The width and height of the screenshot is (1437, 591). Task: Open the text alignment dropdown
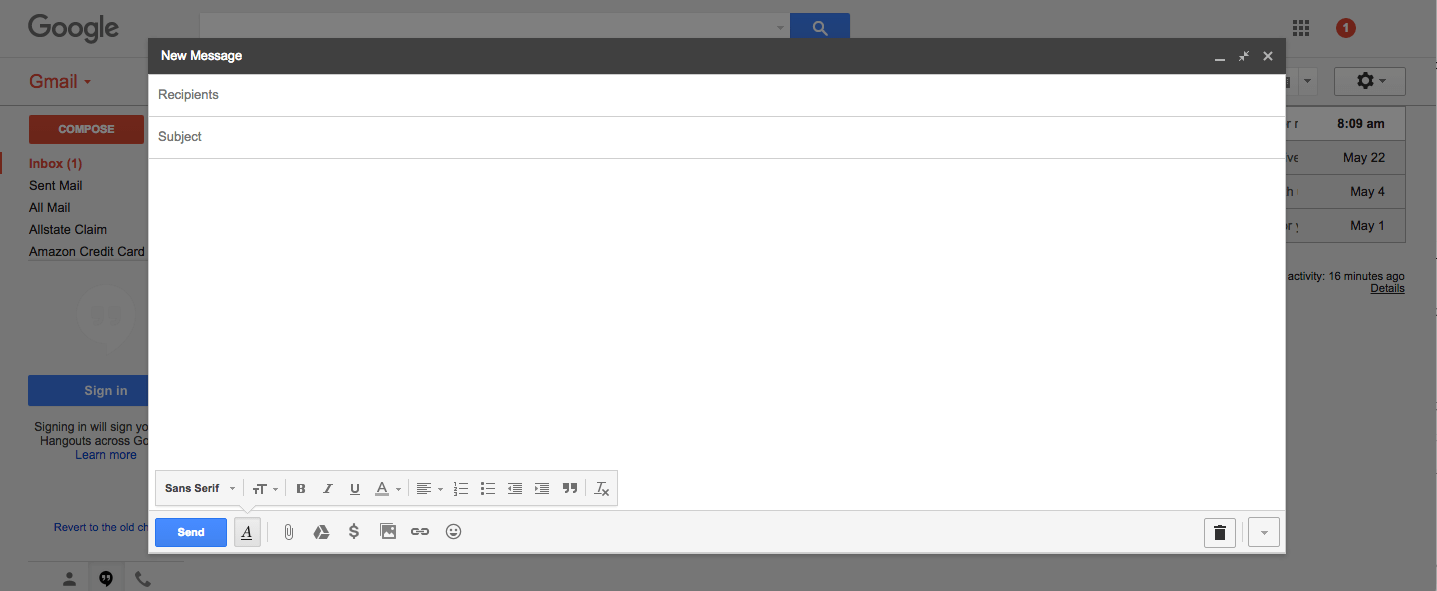tap(429, 489)
